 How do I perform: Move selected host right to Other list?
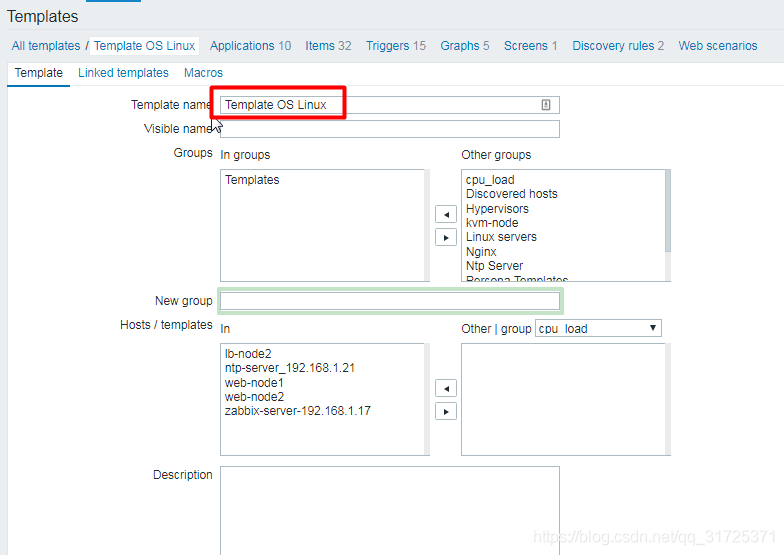446,412
